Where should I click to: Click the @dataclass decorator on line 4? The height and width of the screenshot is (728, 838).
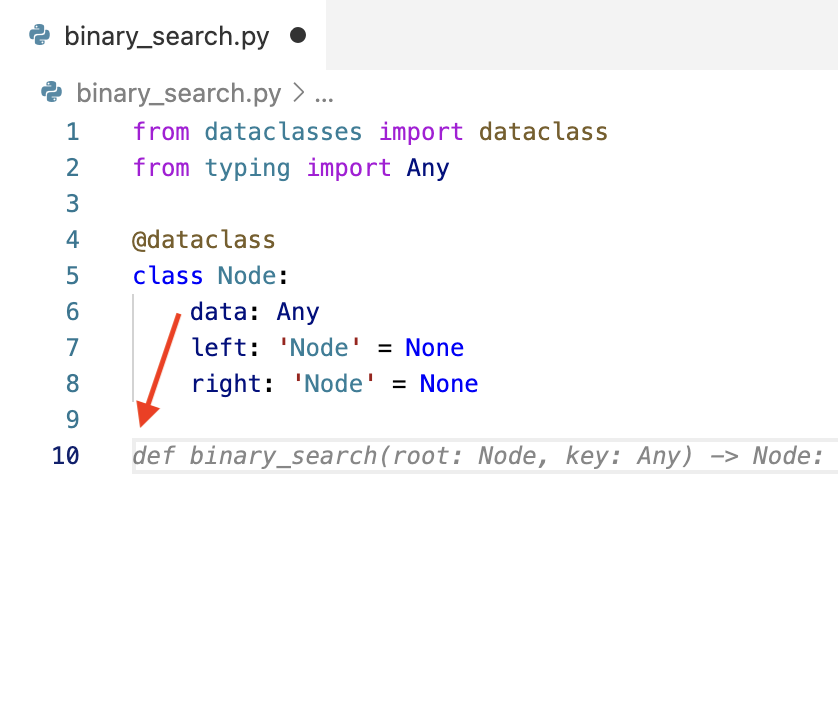point(203,240)
